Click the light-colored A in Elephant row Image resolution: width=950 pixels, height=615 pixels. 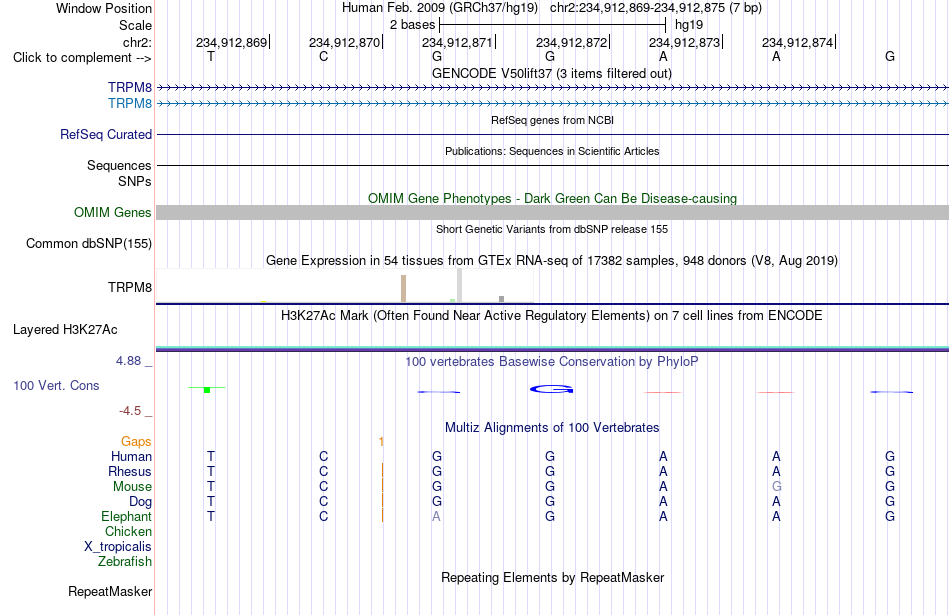click(436, 516)
